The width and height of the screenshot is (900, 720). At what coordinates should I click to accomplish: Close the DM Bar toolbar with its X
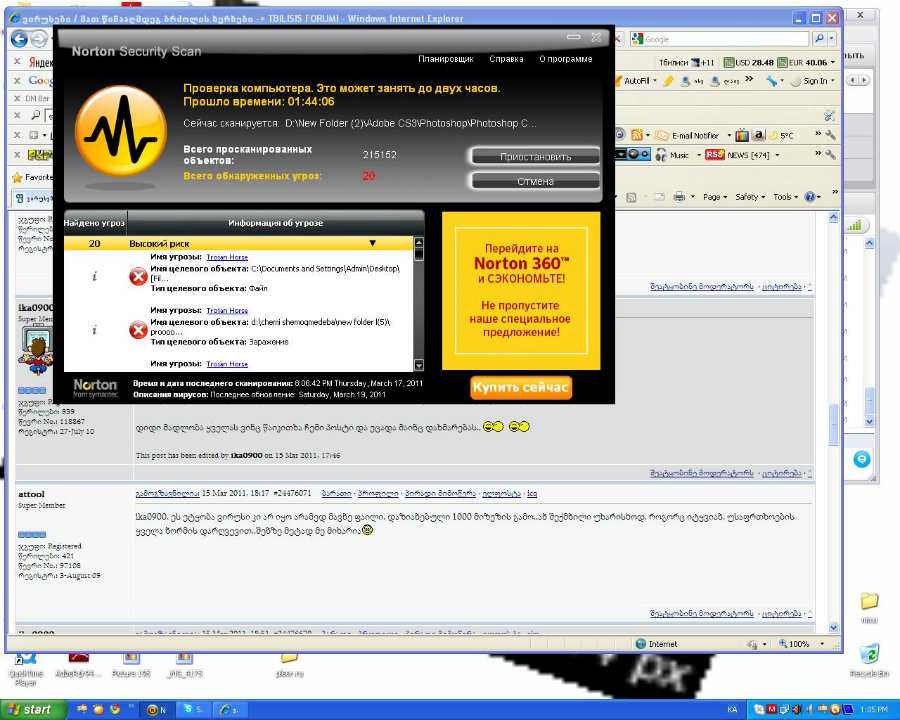(17, 98)
